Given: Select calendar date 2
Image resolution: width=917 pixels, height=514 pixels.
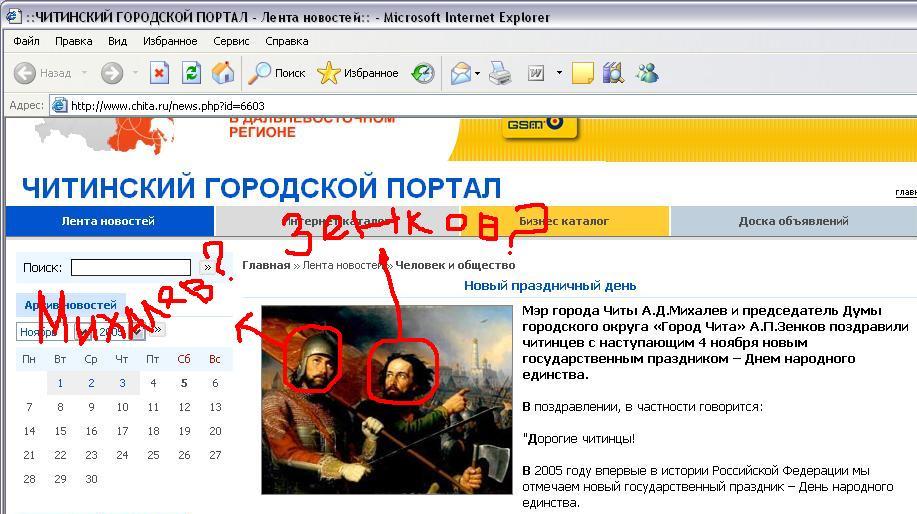Looking at the screenshot, I should (x=91, y=383).
